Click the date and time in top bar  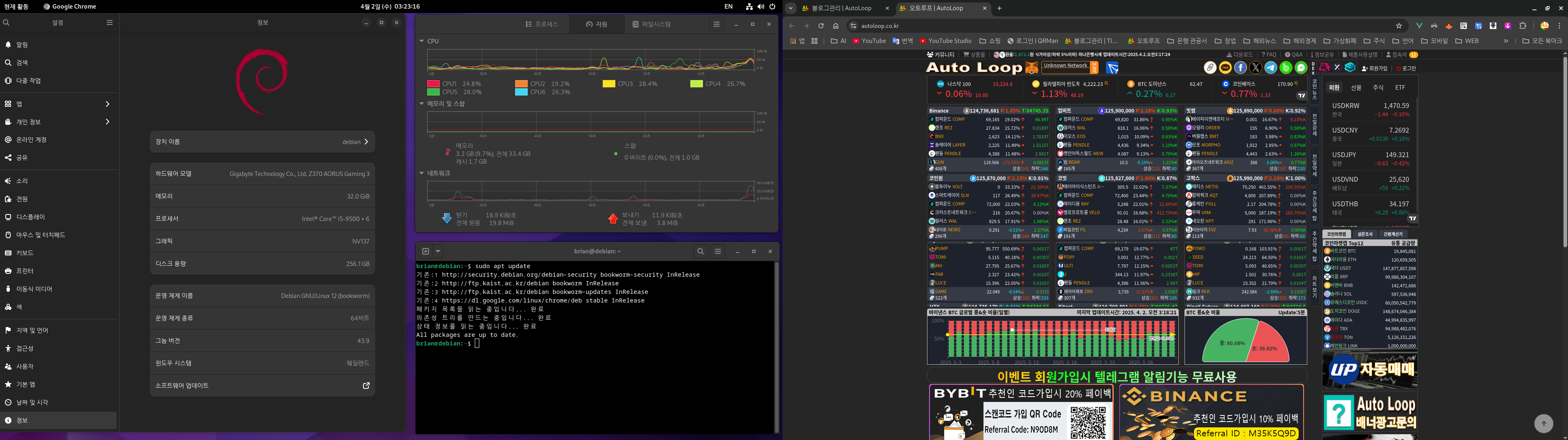[390, 7]
